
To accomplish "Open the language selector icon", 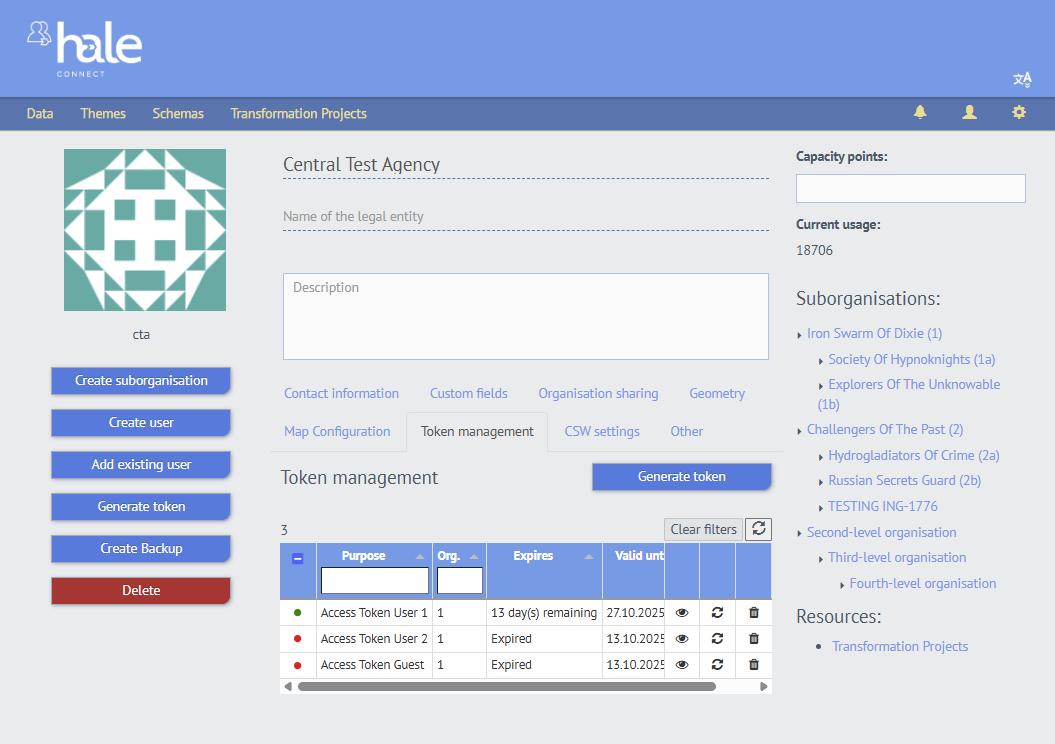I will 1022,78.
